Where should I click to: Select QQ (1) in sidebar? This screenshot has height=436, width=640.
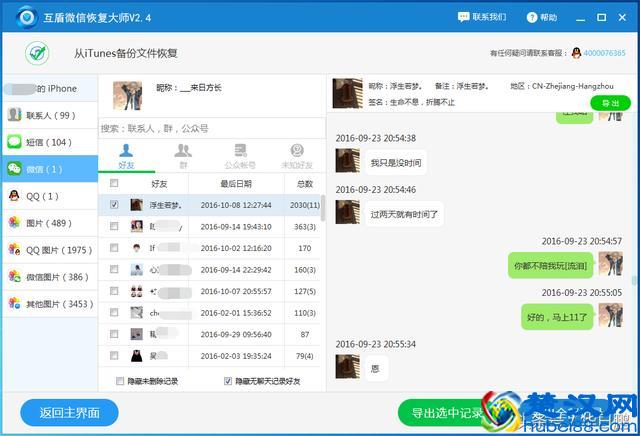point(50,196)
